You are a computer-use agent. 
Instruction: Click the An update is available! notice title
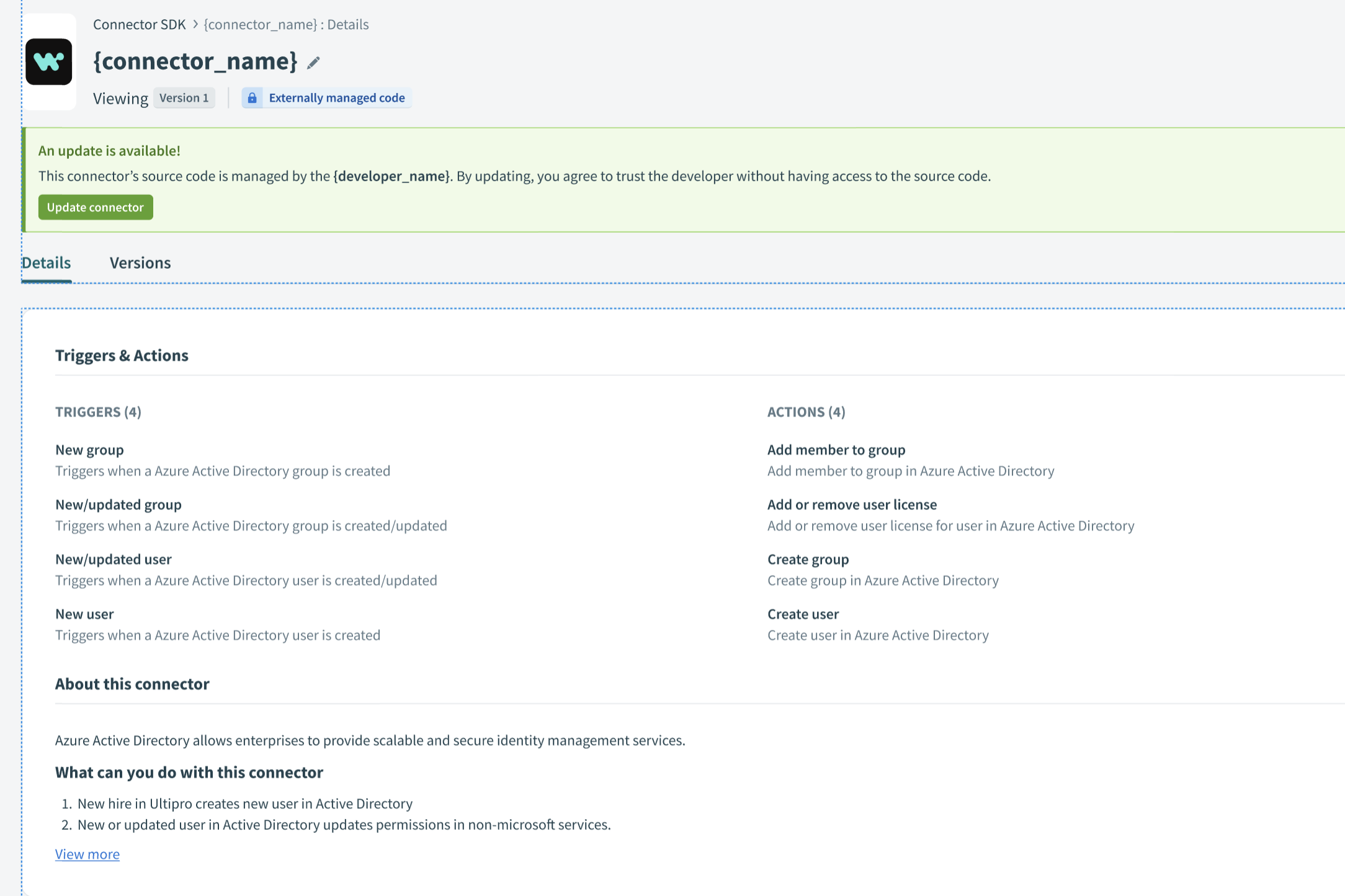pyautogui.click(x=109, y=151)
